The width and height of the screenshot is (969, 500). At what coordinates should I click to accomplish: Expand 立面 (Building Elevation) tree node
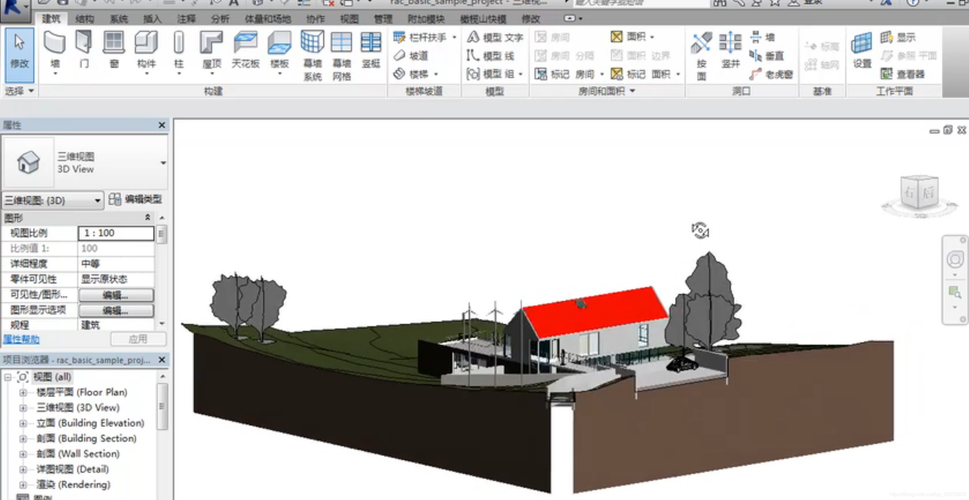coord(23,423)
